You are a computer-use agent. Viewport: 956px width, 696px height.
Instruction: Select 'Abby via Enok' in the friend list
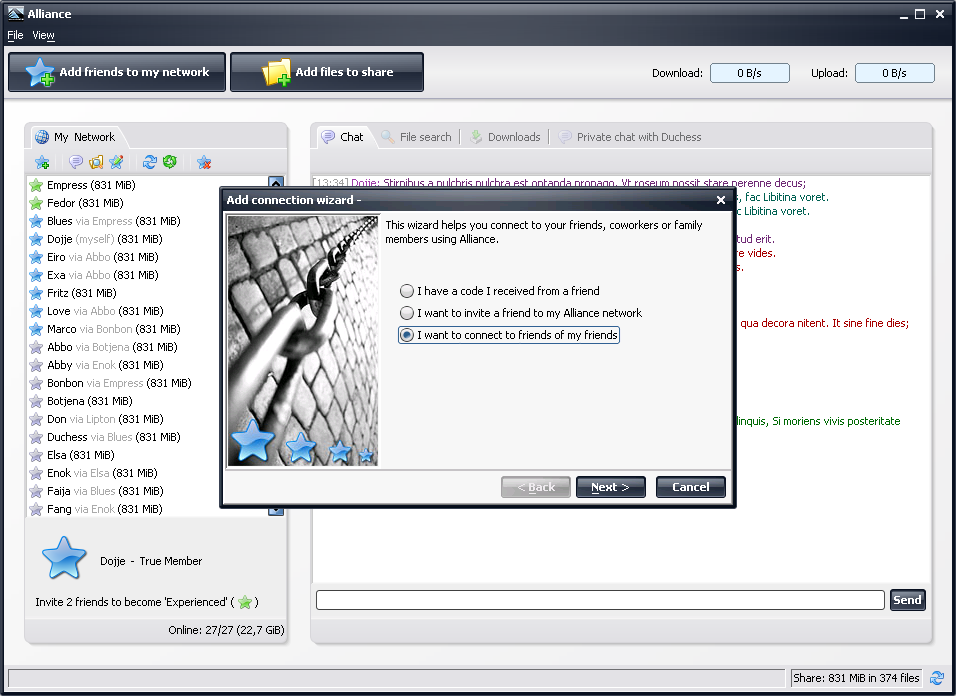[105, 365]
